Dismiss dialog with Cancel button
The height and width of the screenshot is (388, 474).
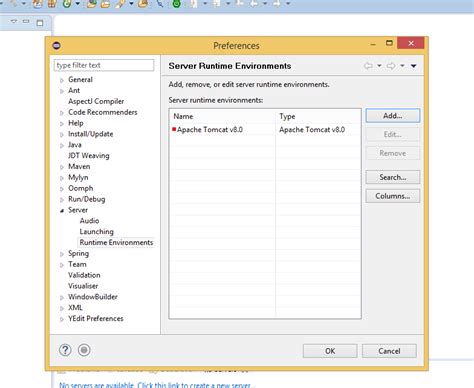coord(389,351)
